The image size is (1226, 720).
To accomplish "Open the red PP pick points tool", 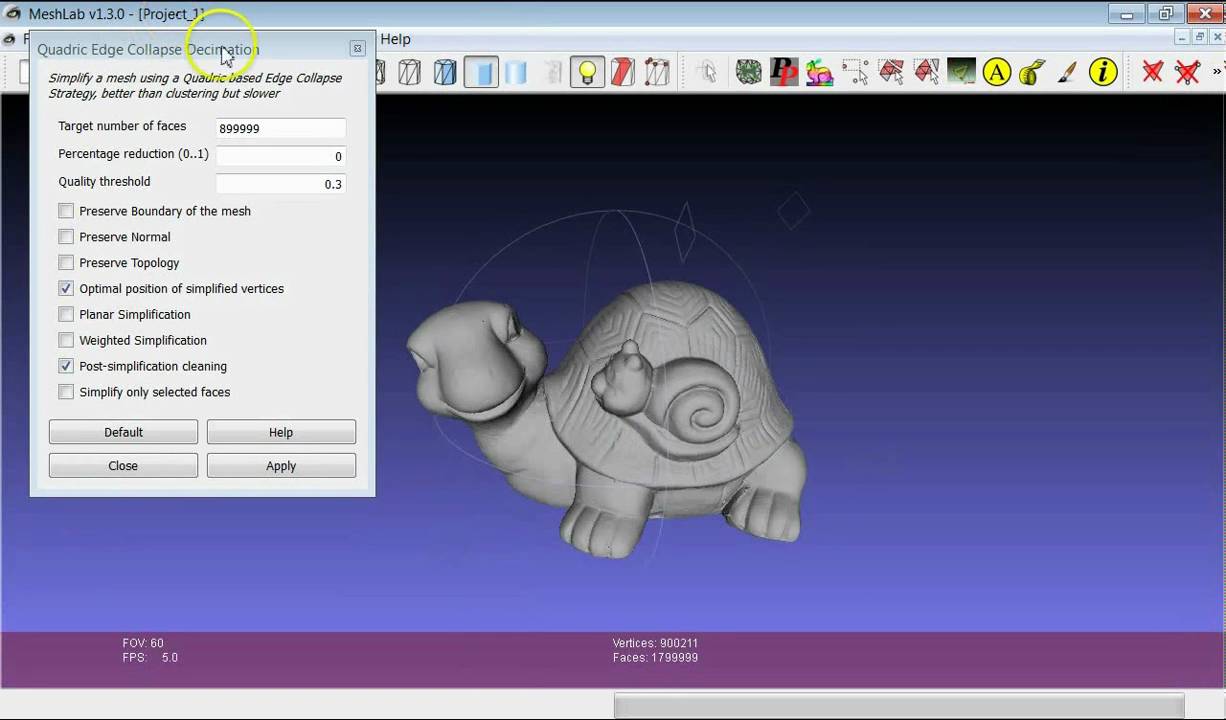I will [x=784, y=72].
